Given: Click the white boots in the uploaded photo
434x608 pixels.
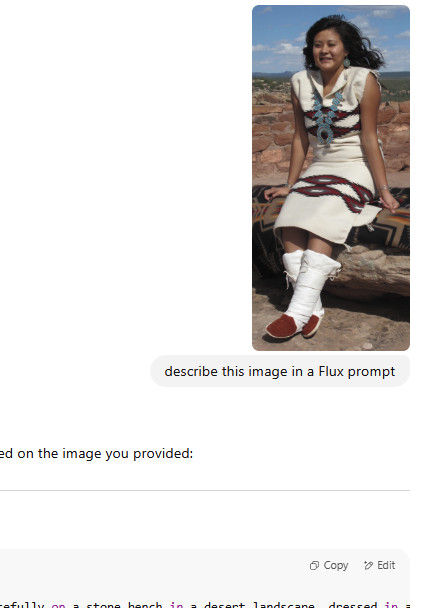Looking at the screenshot, I should point(304,293).
